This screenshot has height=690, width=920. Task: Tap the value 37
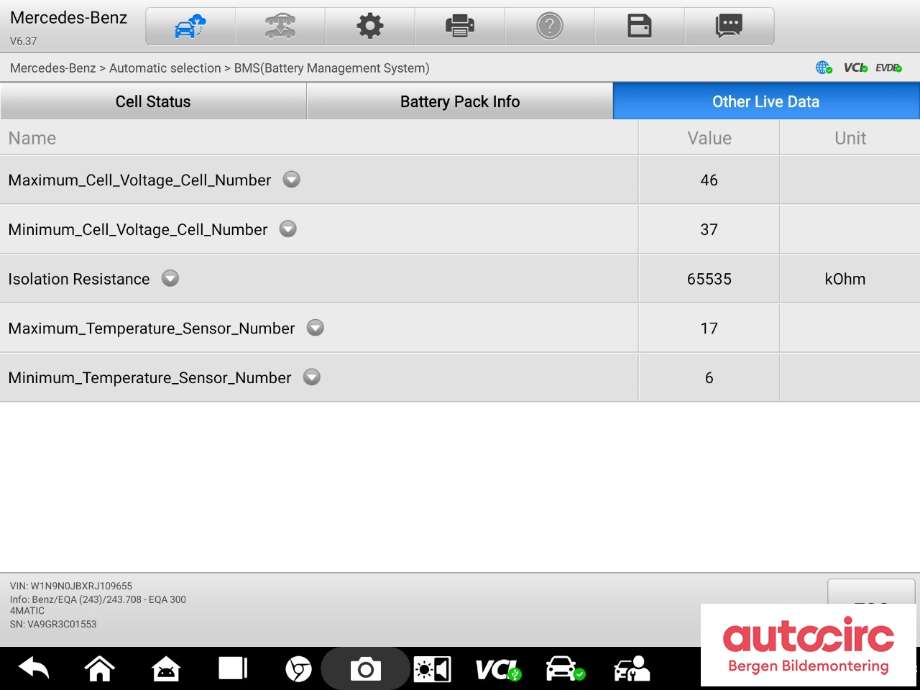709,229
